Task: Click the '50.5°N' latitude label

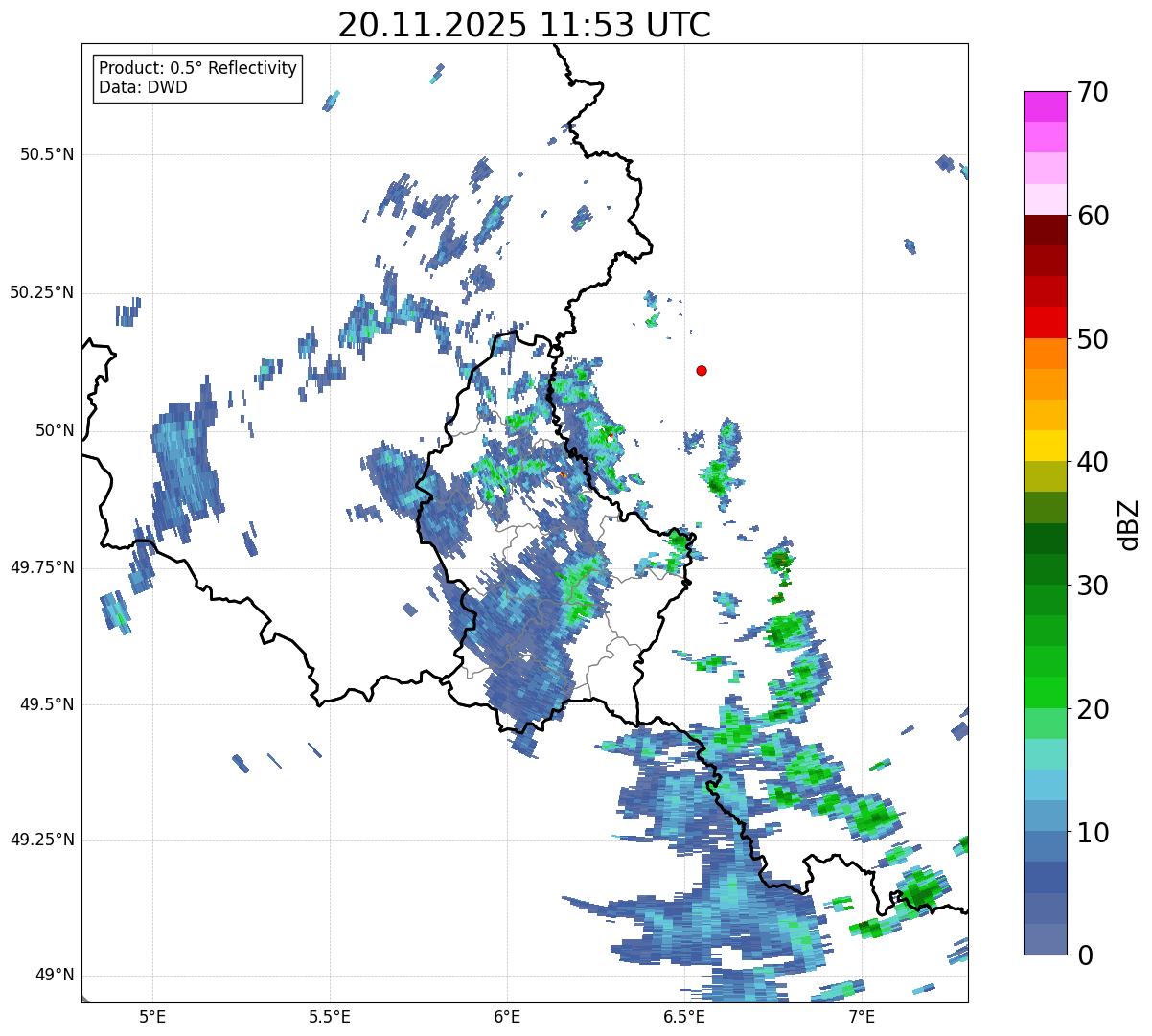Action: pyautogui.click(x=47, y=155)
